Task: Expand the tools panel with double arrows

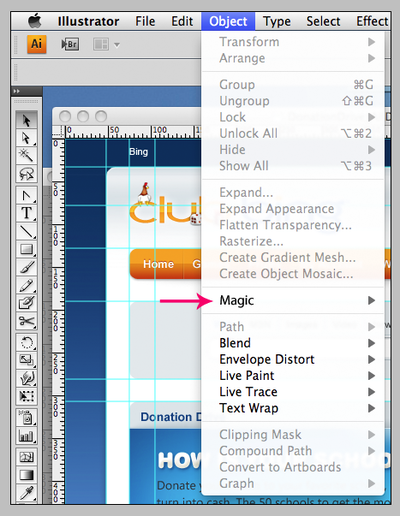Action: point(16,91)
